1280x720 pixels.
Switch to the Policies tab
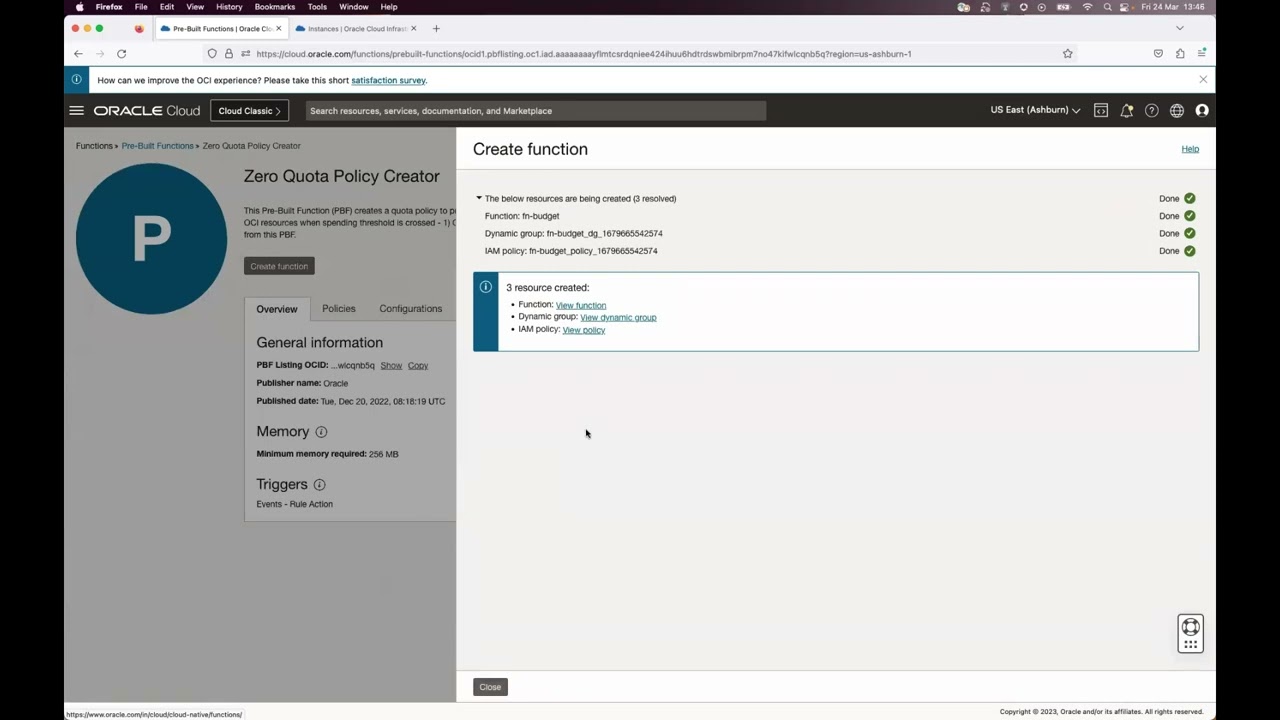[x=339, y=309]
